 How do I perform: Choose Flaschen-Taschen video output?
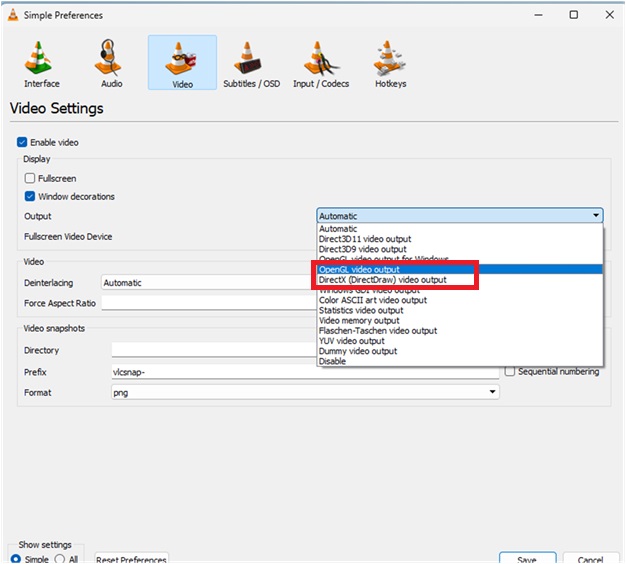click(460, 331)
